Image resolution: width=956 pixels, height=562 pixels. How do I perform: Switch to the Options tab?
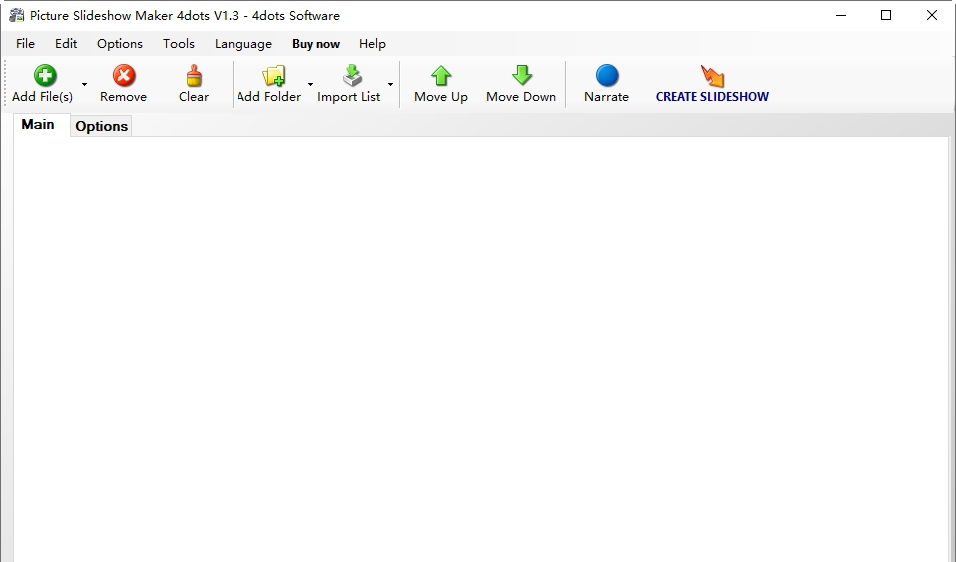tap(101, 126)
